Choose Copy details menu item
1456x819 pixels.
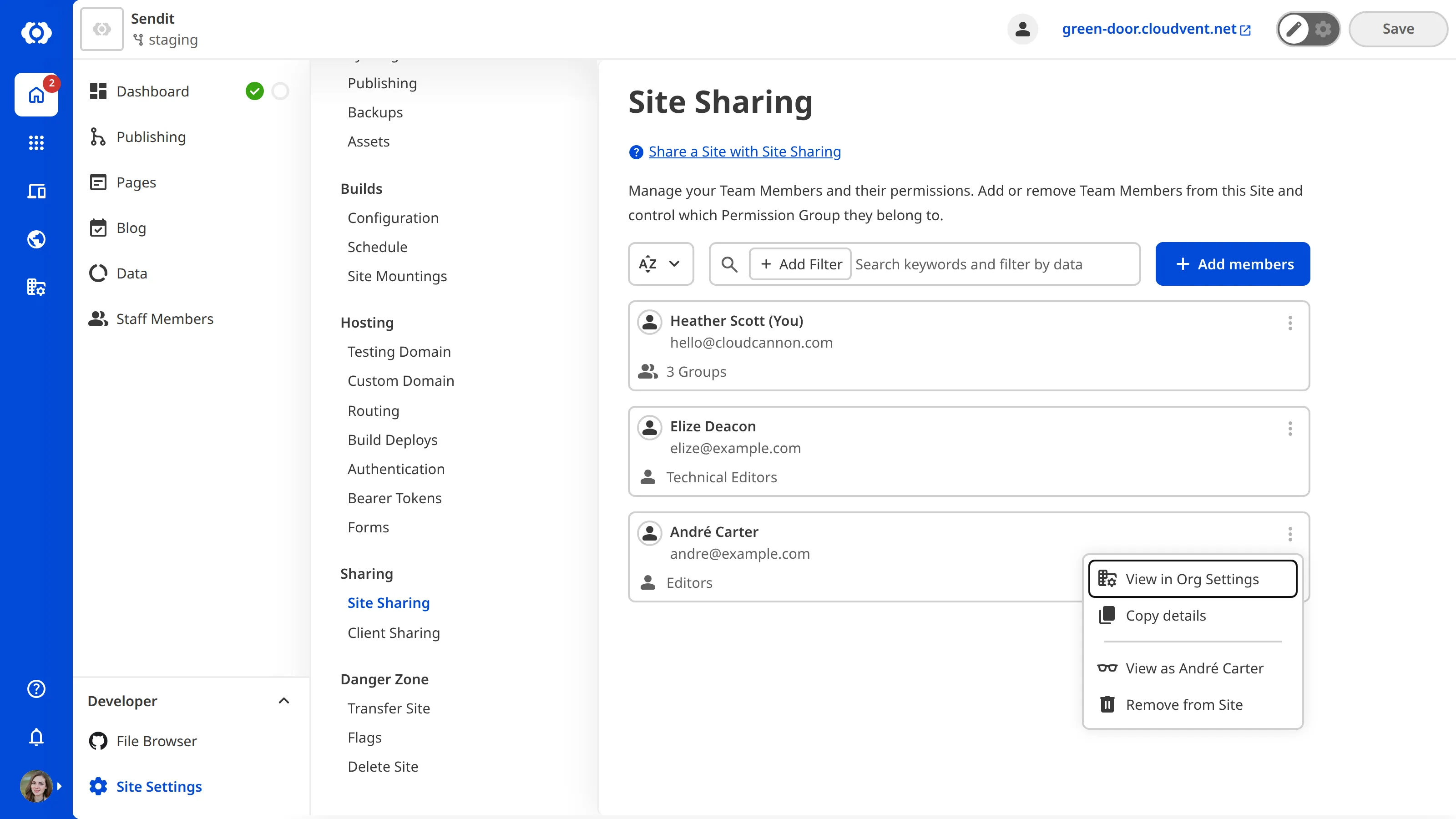click(x=1193, y=616)
